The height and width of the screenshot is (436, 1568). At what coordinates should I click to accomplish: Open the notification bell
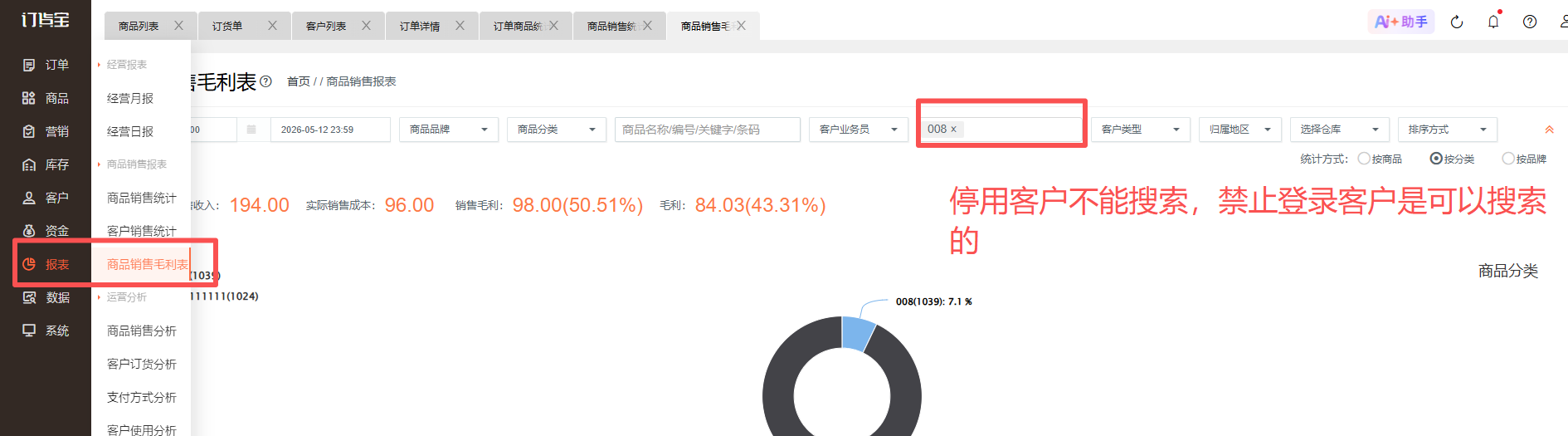(1493, 22)
